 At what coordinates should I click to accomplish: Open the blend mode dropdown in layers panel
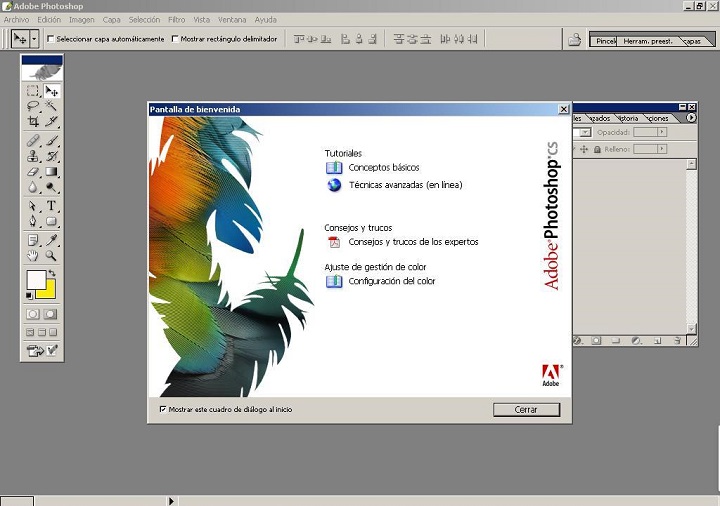coord(585,133)
